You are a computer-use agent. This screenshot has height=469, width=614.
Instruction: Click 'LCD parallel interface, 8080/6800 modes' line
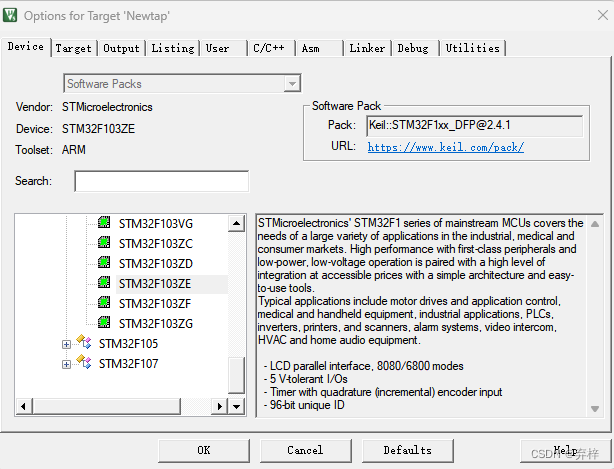tap(364, 366)
